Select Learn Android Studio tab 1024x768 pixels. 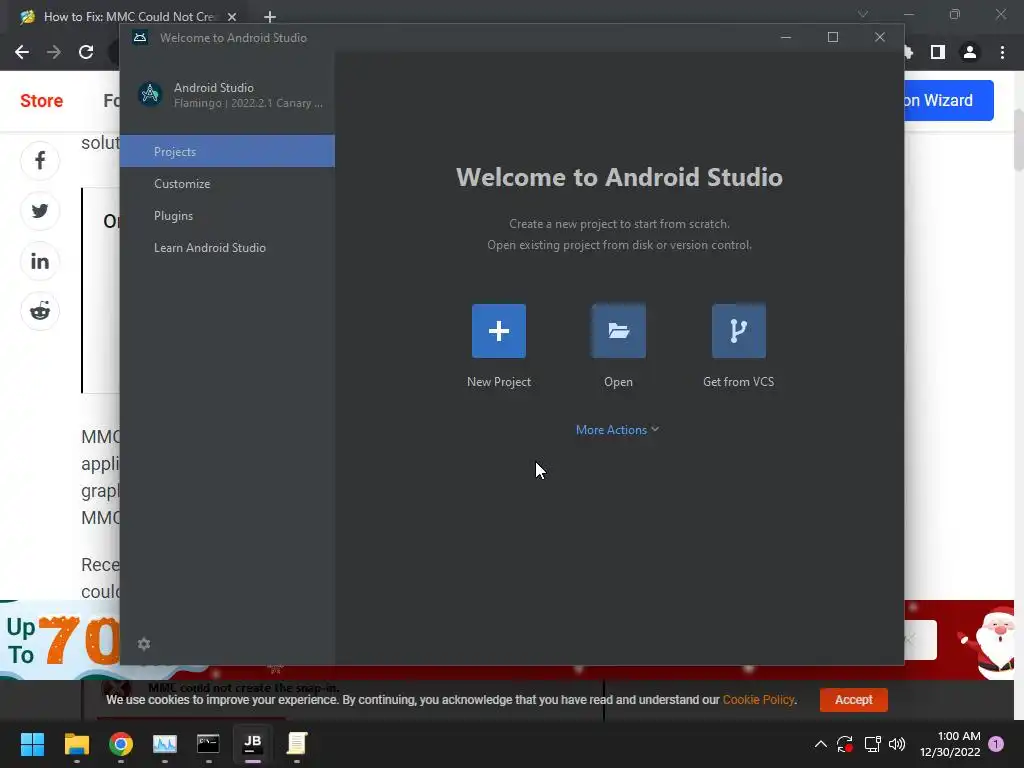(227, 248)
